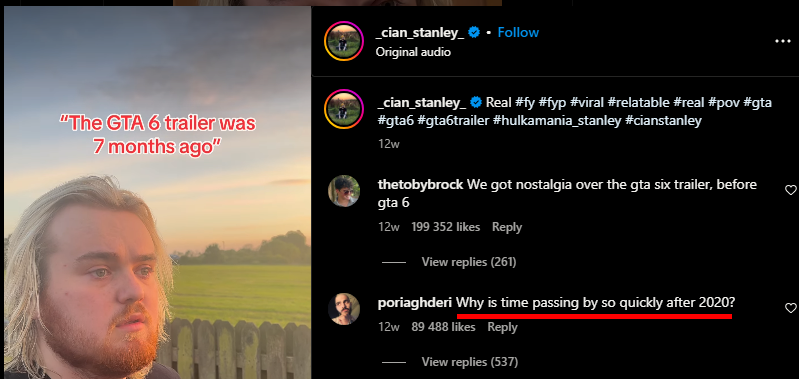The height and width of the screenshot is (379, 799).
Task: Like thetobybrock's comment with the heart
Action: coord(790,190)
